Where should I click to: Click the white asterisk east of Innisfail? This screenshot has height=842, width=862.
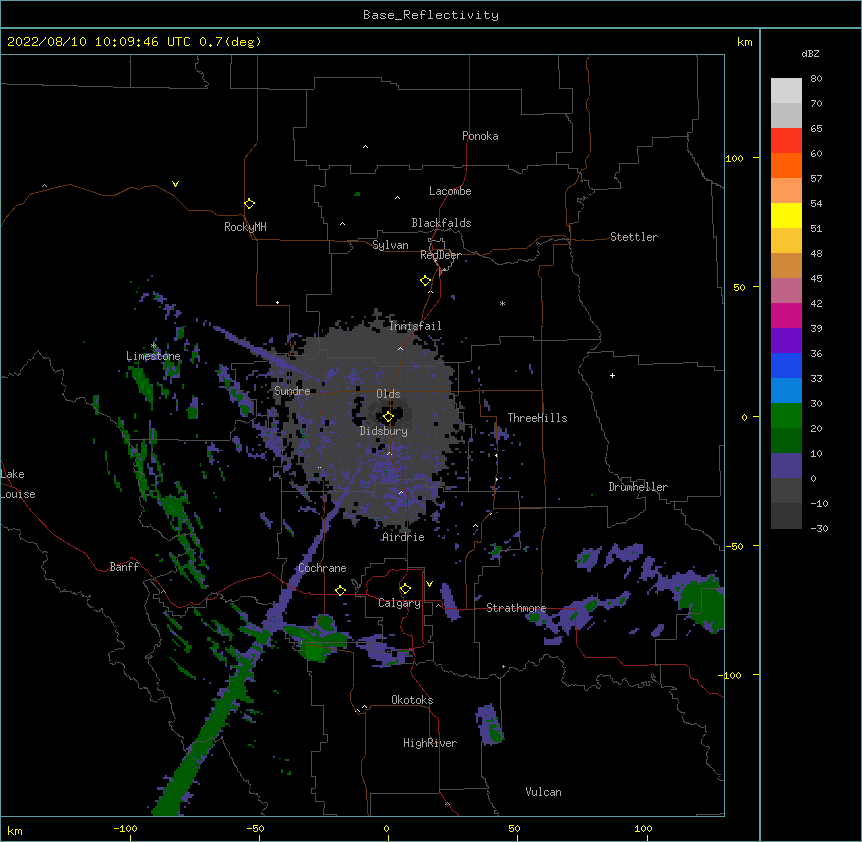pos(502,303)
